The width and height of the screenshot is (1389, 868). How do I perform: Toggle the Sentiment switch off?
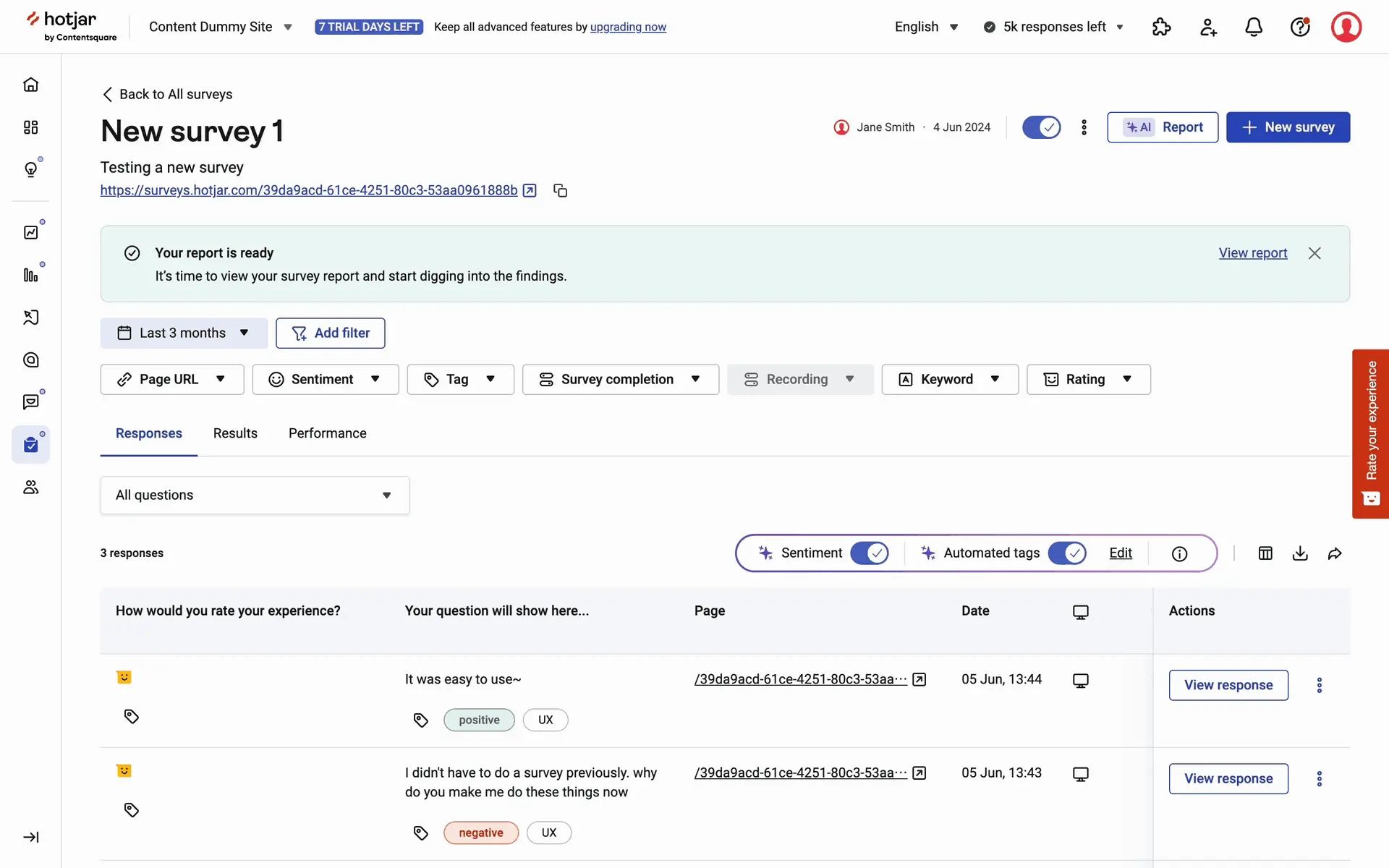pyautogui.click(x=869, y=553)
